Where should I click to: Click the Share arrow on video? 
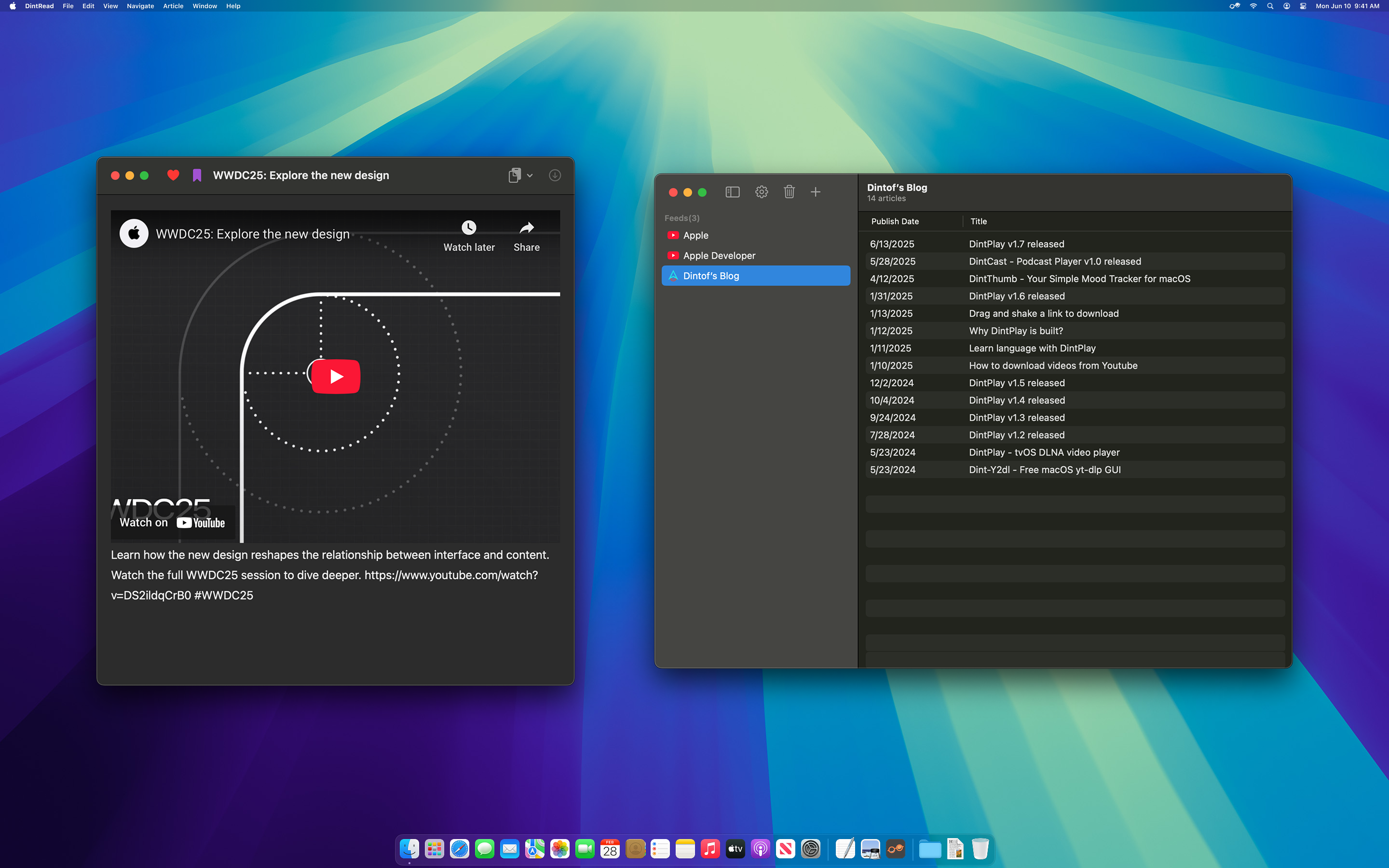526,228
